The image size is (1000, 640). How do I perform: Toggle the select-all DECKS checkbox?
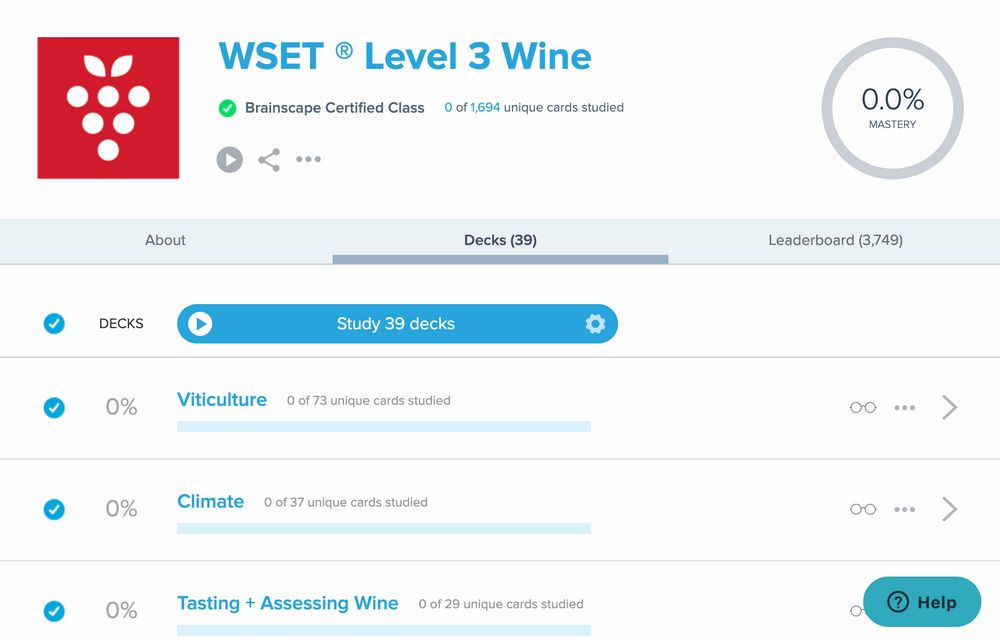click(x=54, y=324)
